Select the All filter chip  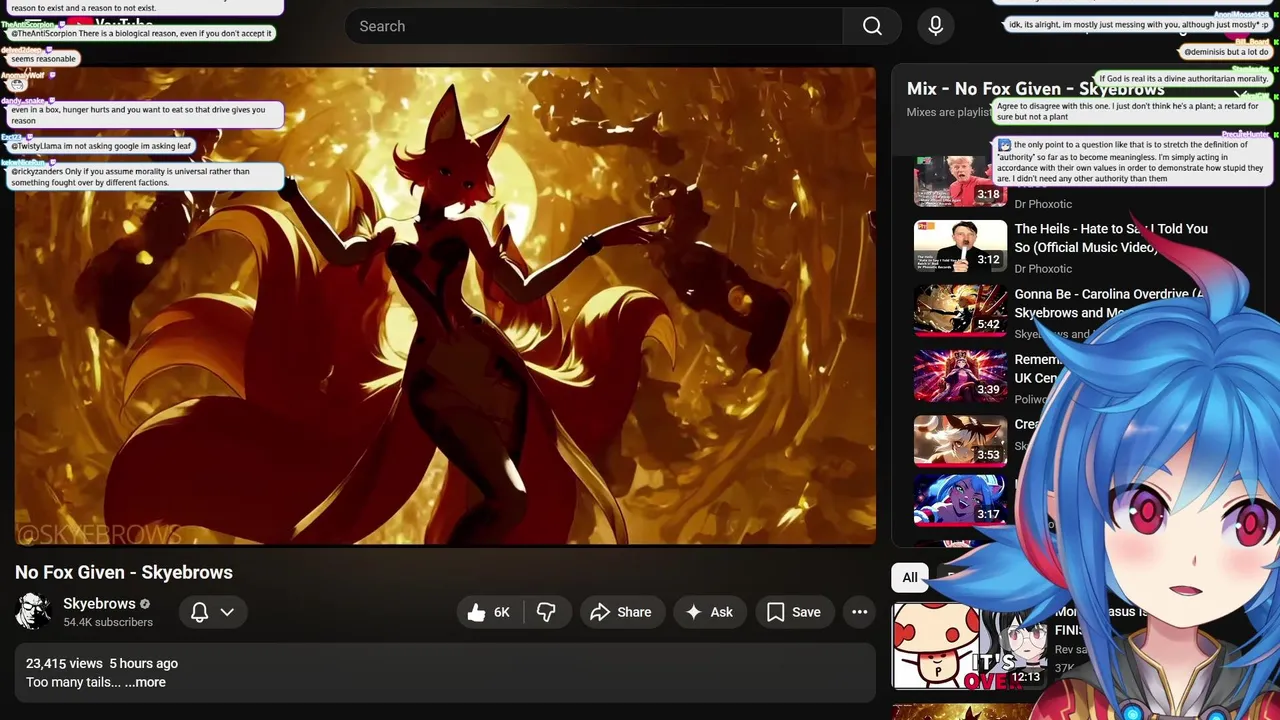(910, 577)
